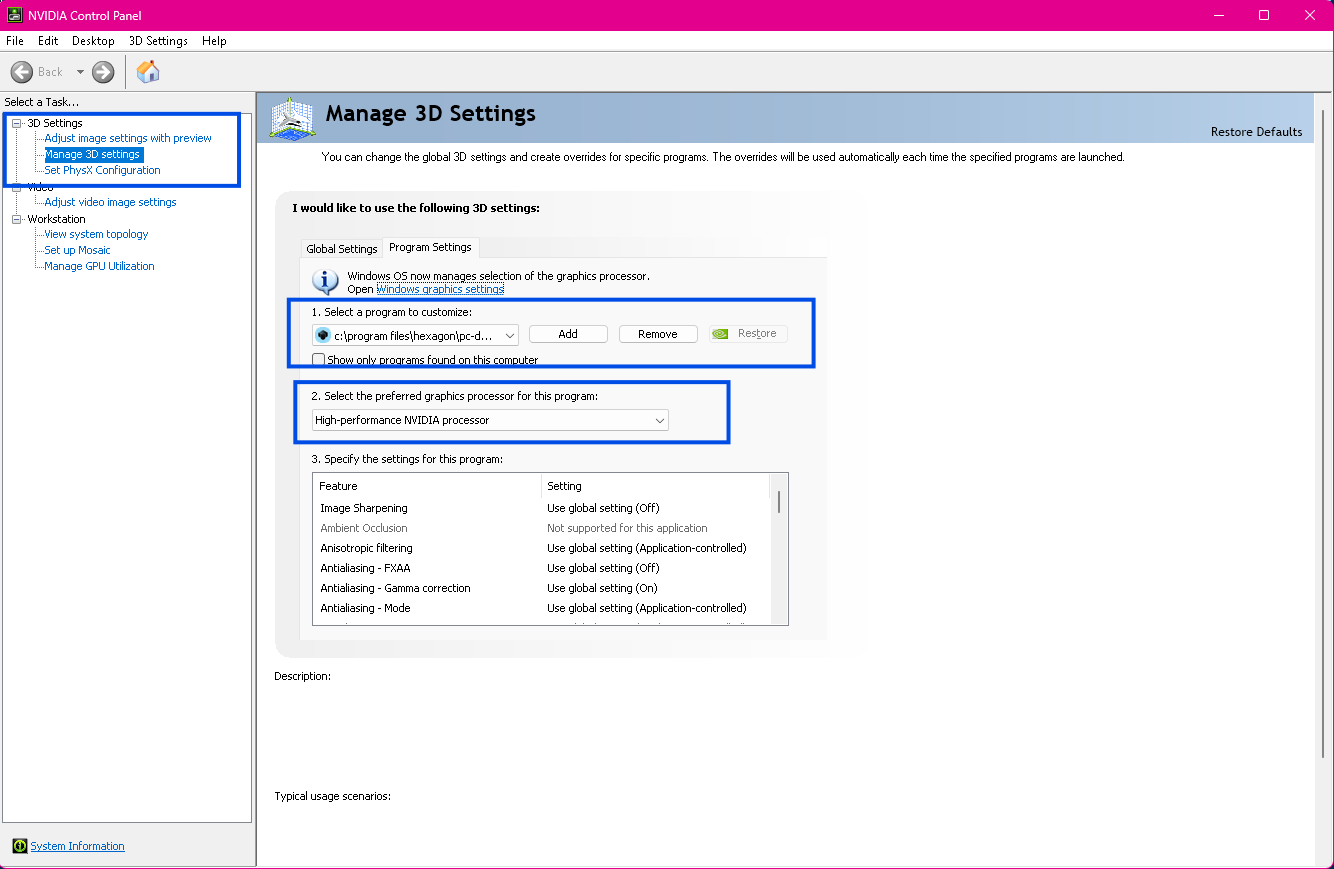Open View system topology
1334x869 pixels.
(96, 234)
